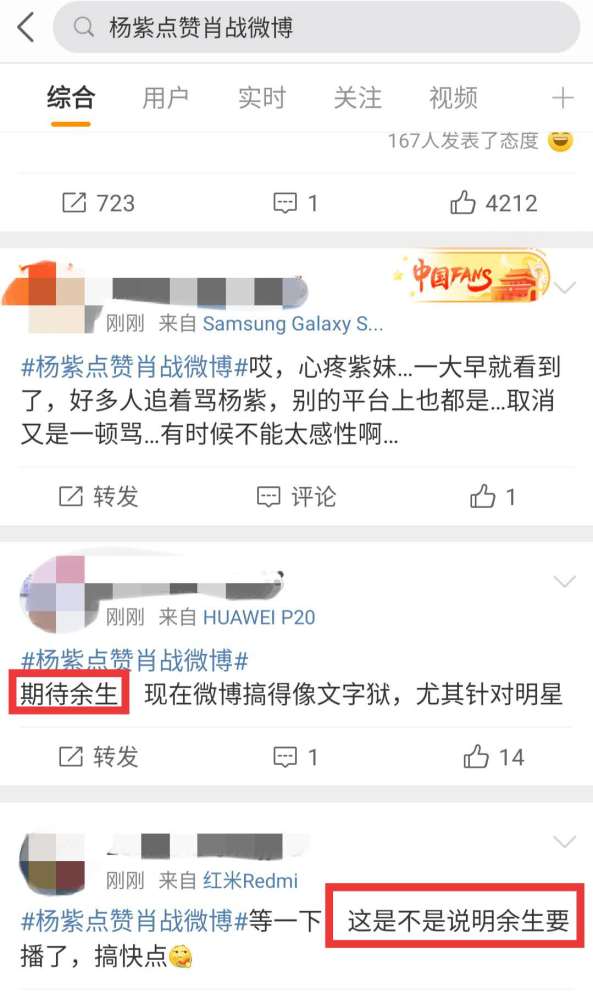Open the #杨紫点赞肖战微博# hashtag in the Samsung Galaxy post
The image size is (593, 1000).
click(135, 367)
